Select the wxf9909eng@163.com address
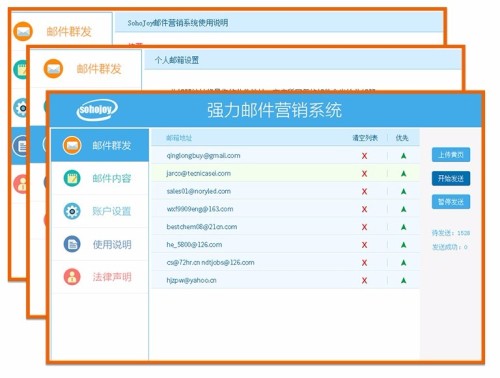 pos(200,209)
